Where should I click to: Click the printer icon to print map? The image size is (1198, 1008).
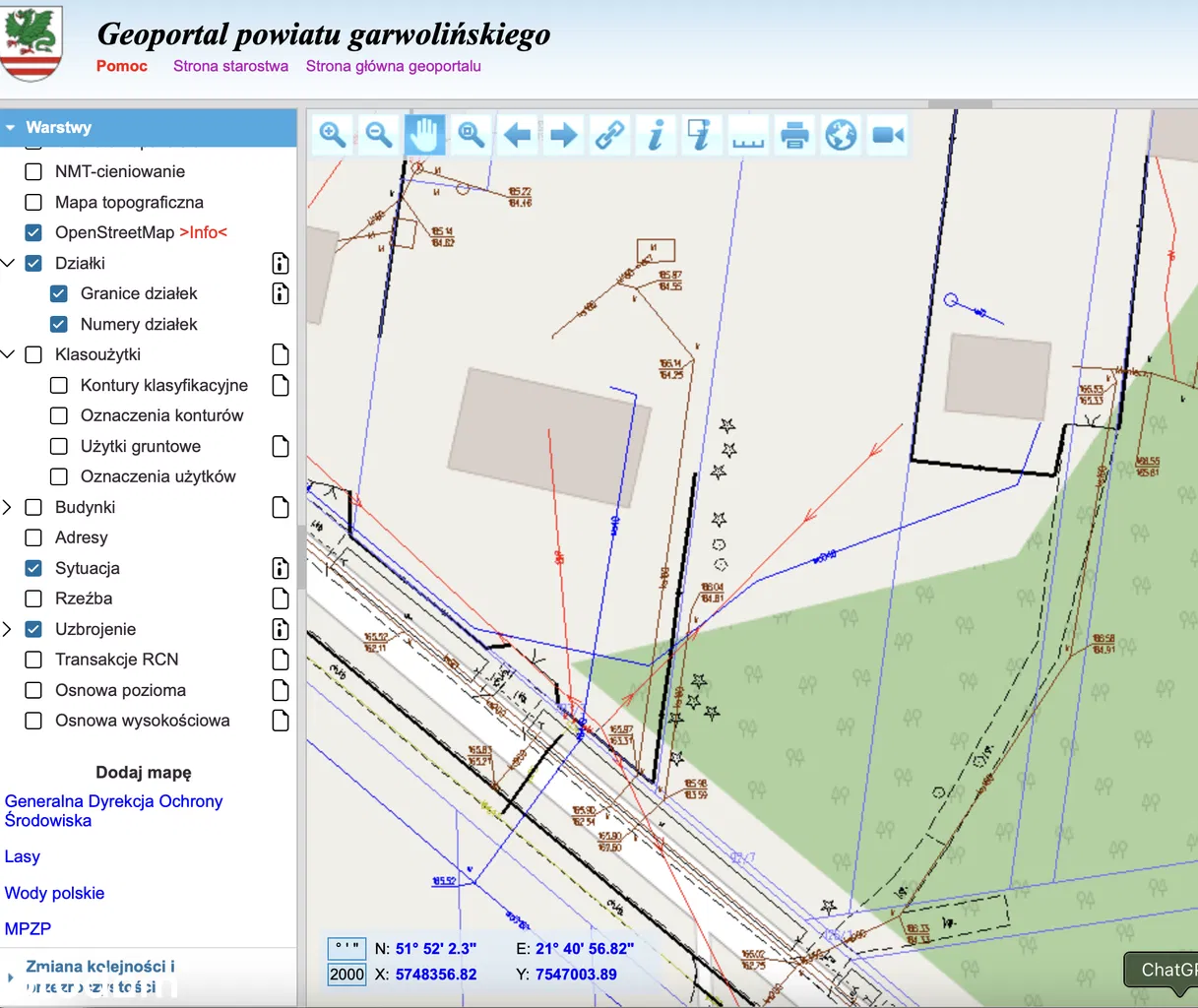click(794, 135)
